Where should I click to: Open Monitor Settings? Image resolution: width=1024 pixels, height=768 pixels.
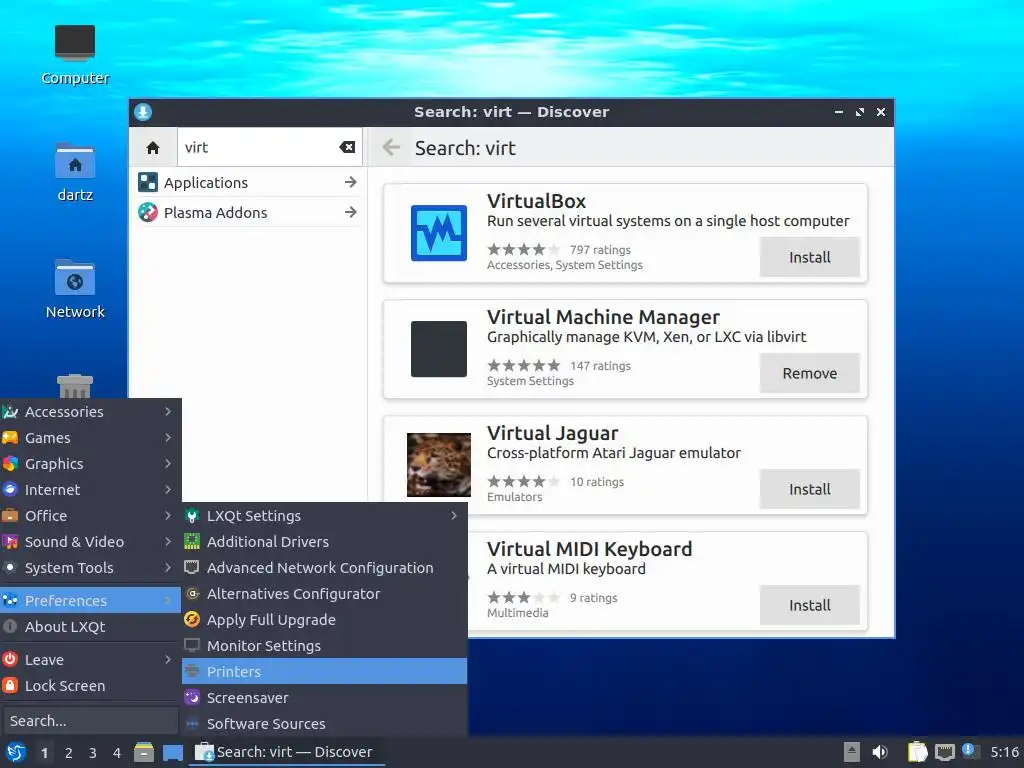point(325,646)
